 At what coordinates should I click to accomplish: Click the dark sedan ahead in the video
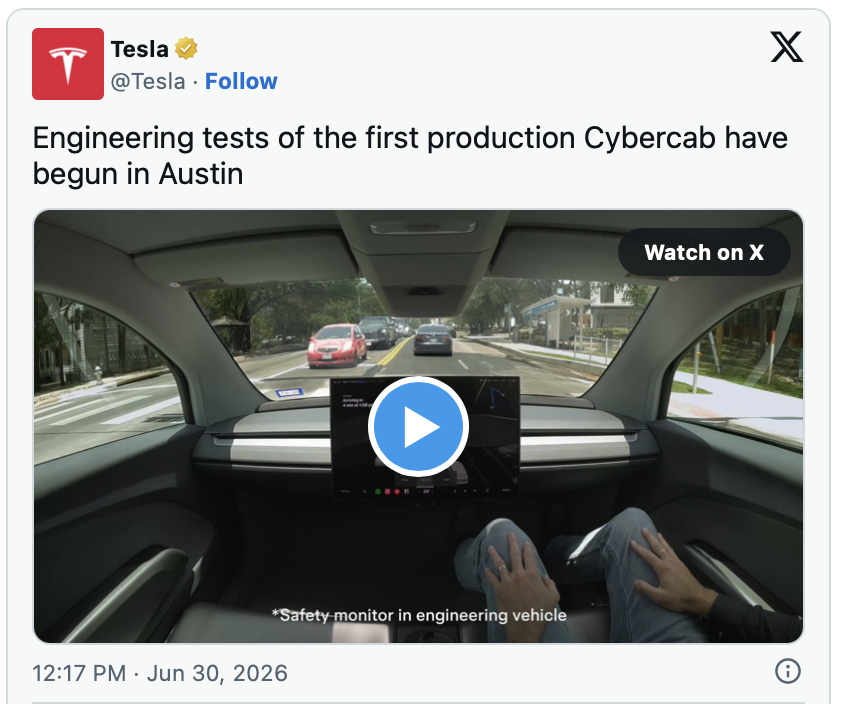click(x=433, y=340)
